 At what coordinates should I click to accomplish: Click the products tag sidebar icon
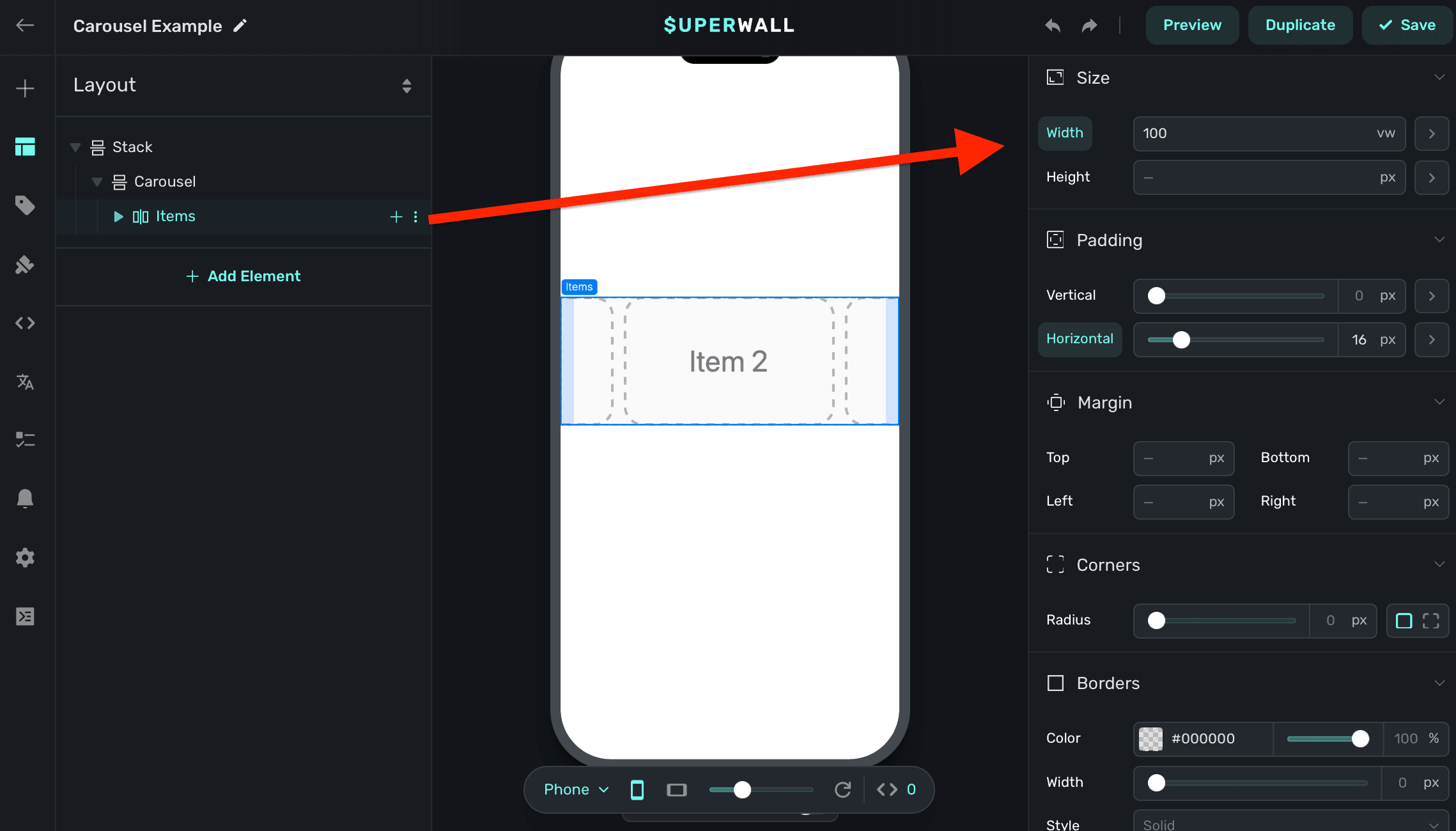(x=25, y=205)
